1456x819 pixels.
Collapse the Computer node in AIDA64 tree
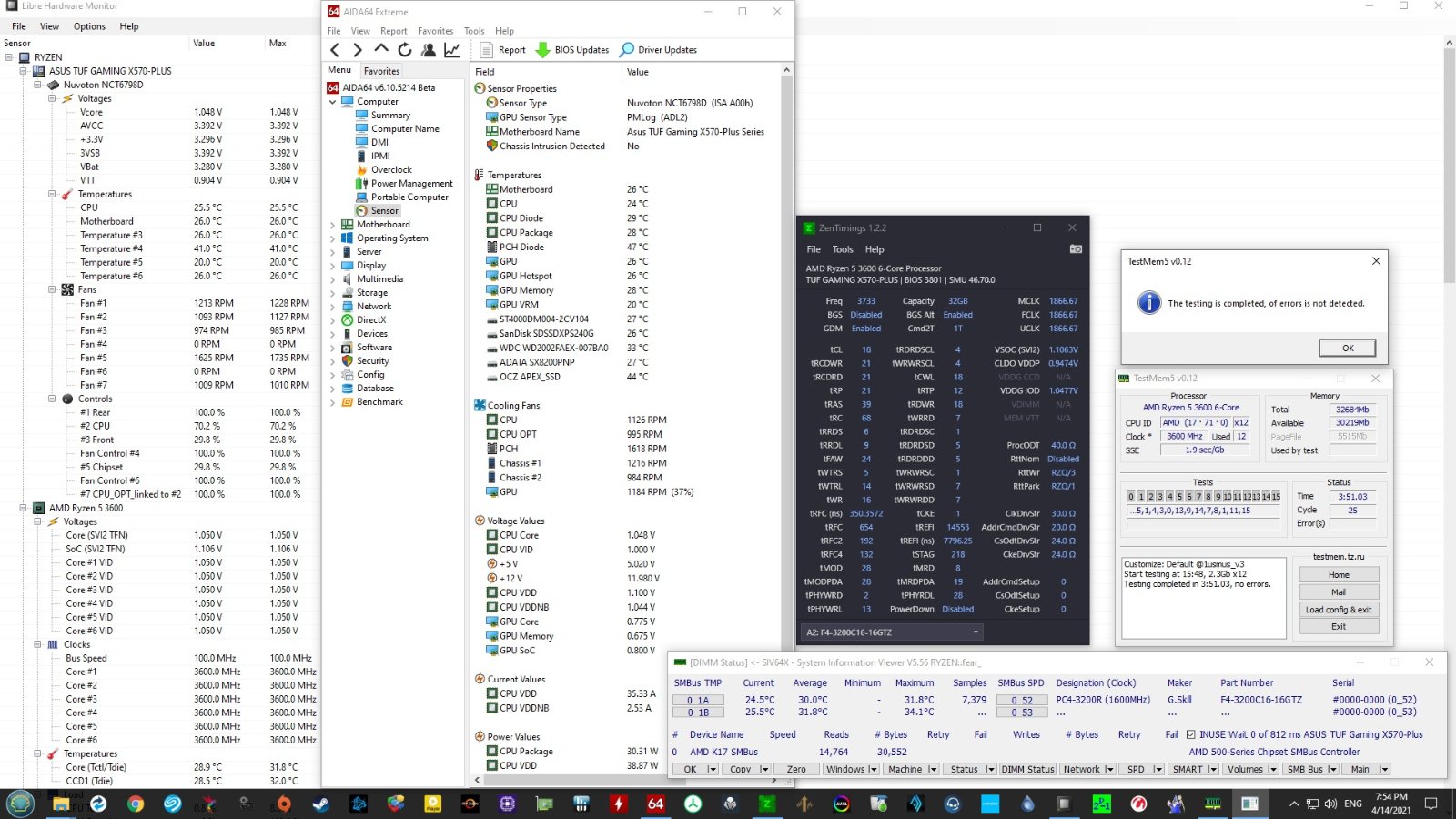(x=333, y=102)
